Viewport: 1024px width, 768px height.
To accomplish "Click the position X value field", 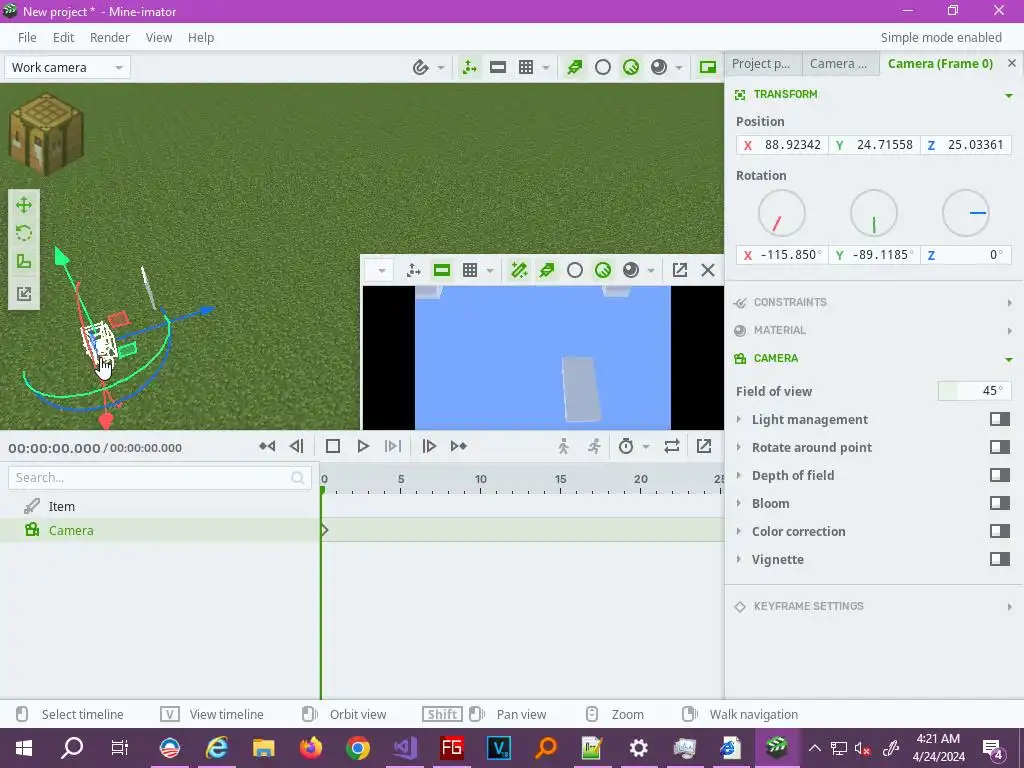I will [x=782, y=145].
